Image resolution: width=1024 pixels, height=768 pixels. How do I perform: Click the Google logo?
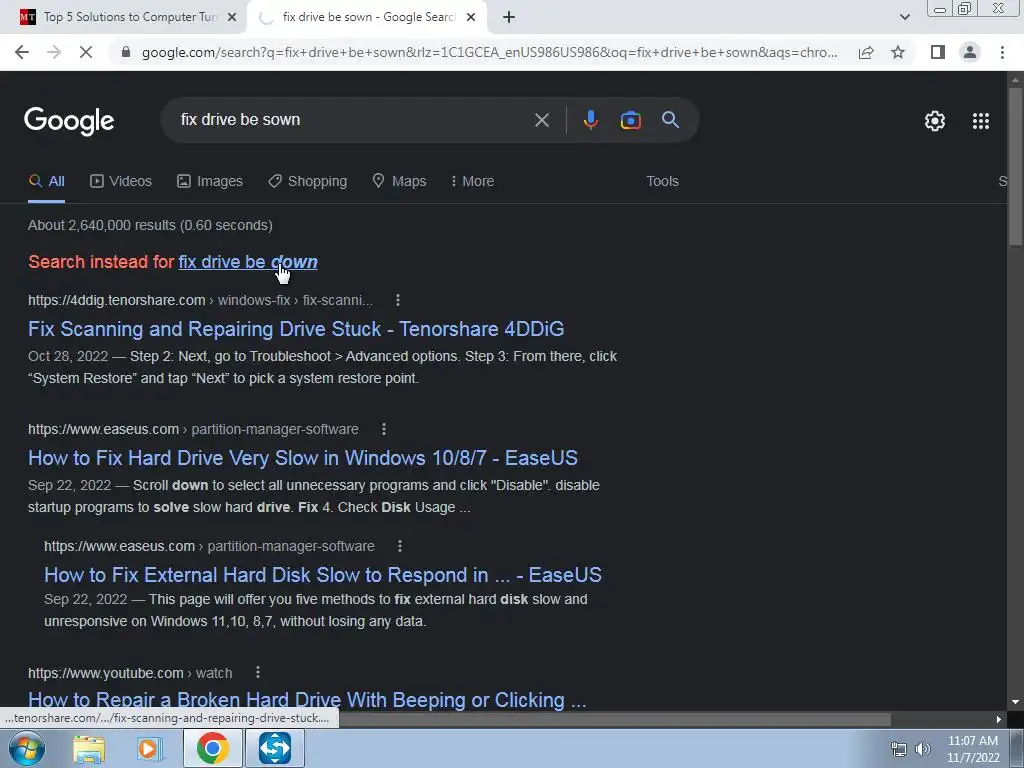click(x=69, y=121)
